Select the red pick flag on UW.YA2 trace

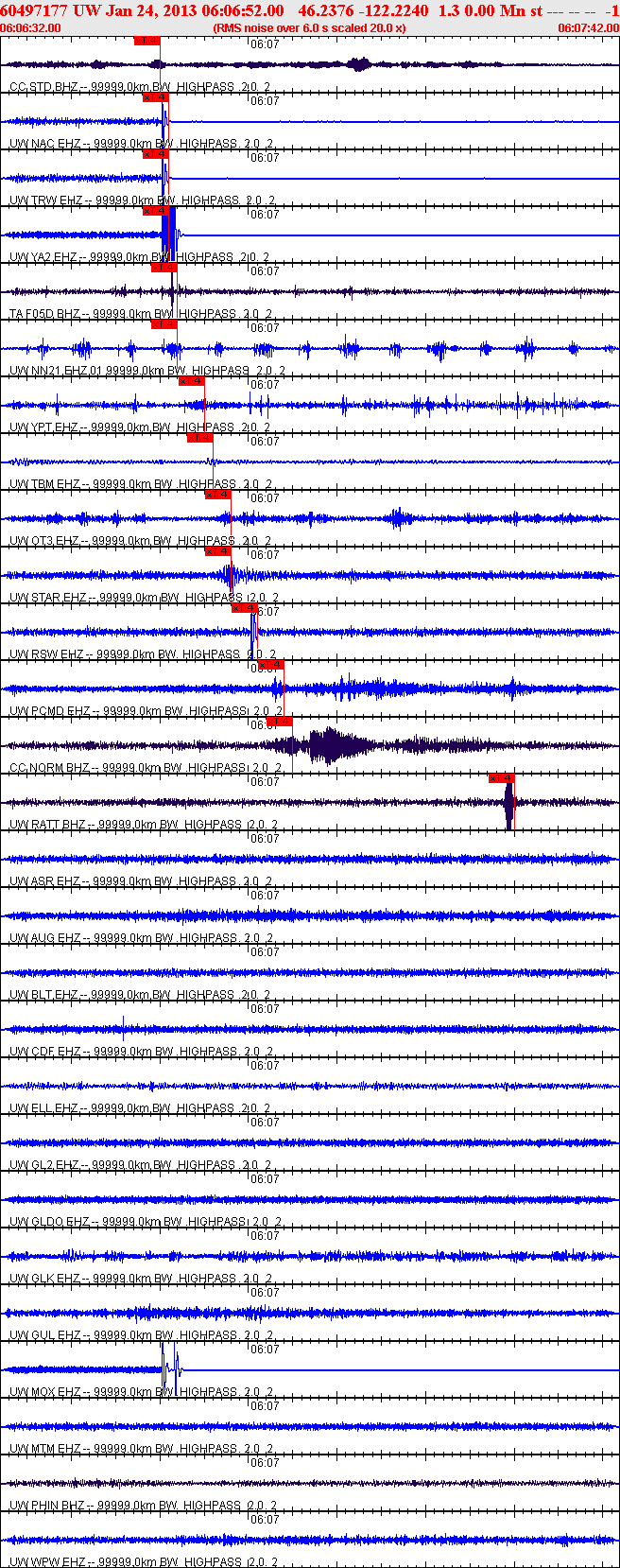pos(155,210)
